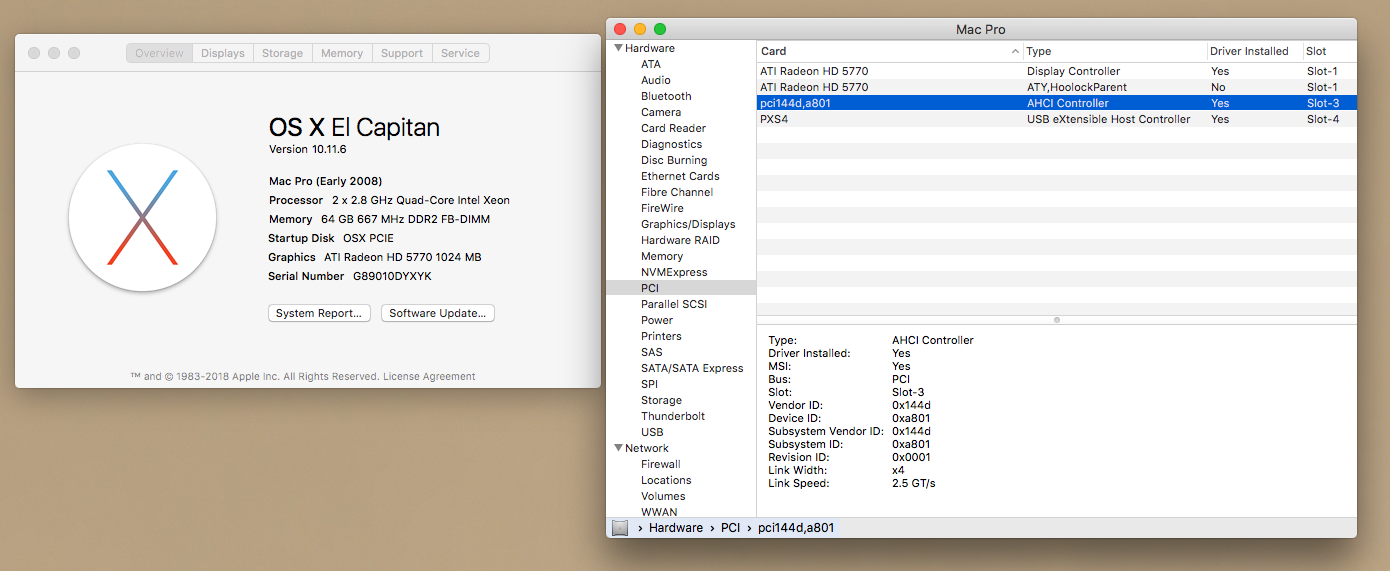Sort table by Card column header
Viewport: 1390px width, 571px height.
point(890,51)
